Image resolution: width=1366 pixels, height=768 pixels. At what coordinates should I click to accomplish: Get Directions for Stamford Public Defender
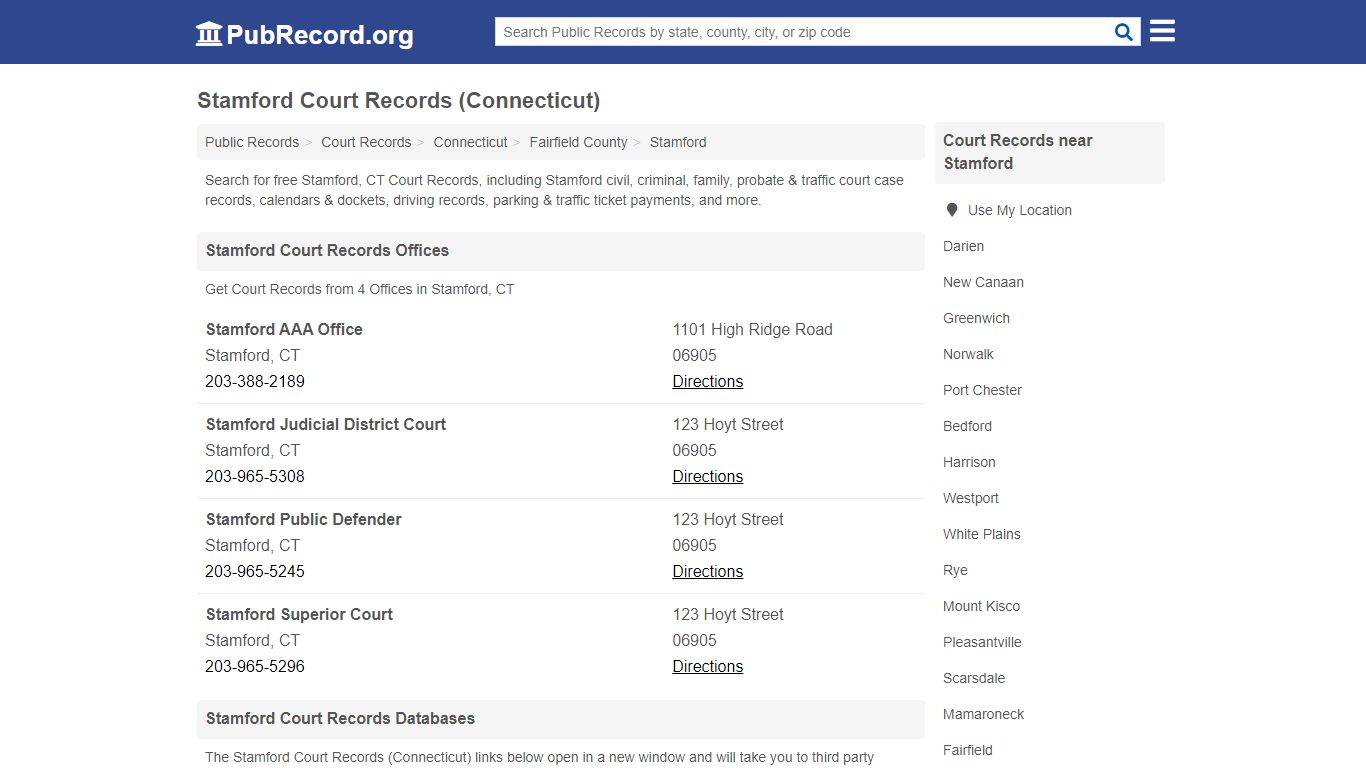(x=707, y=571)
